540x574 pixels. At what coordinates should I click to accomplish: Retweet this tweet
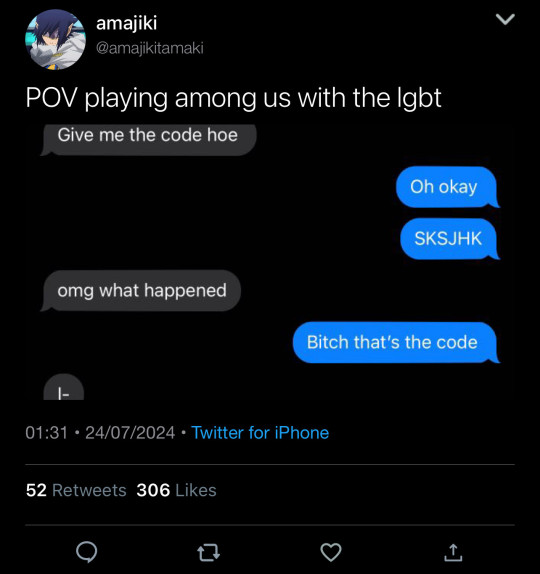pyautogui.click(x=209, y=552)
